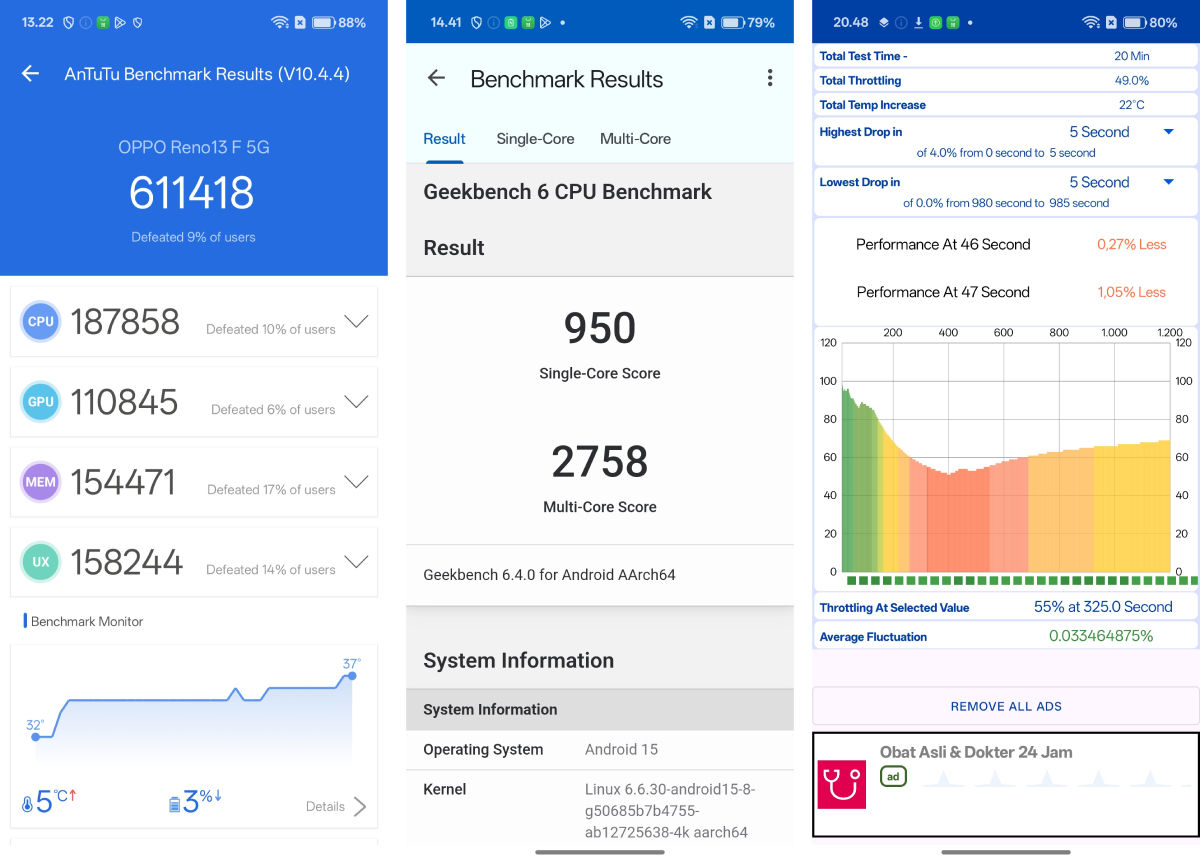
Task: Tap the Wi-Fi icon in throttling test screen
Action: [x=1091, y=22]
